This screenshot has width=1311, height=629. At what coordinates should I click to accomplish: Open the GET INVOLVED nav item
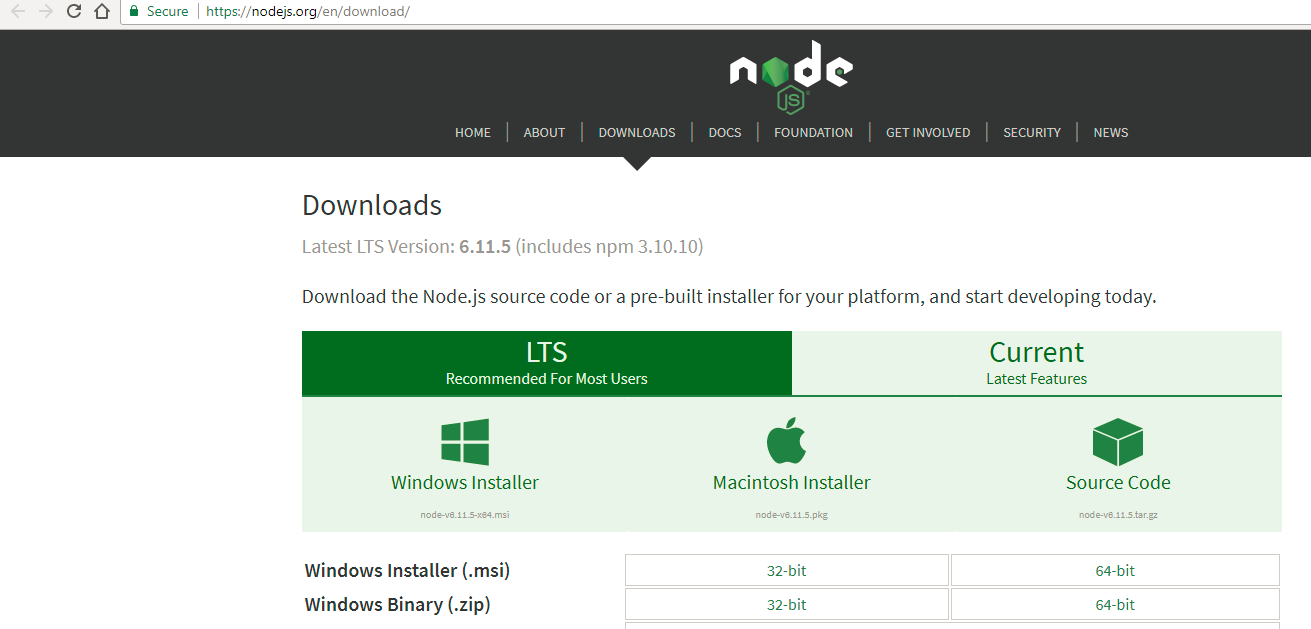pyautogui.click(x=928, y=132)
